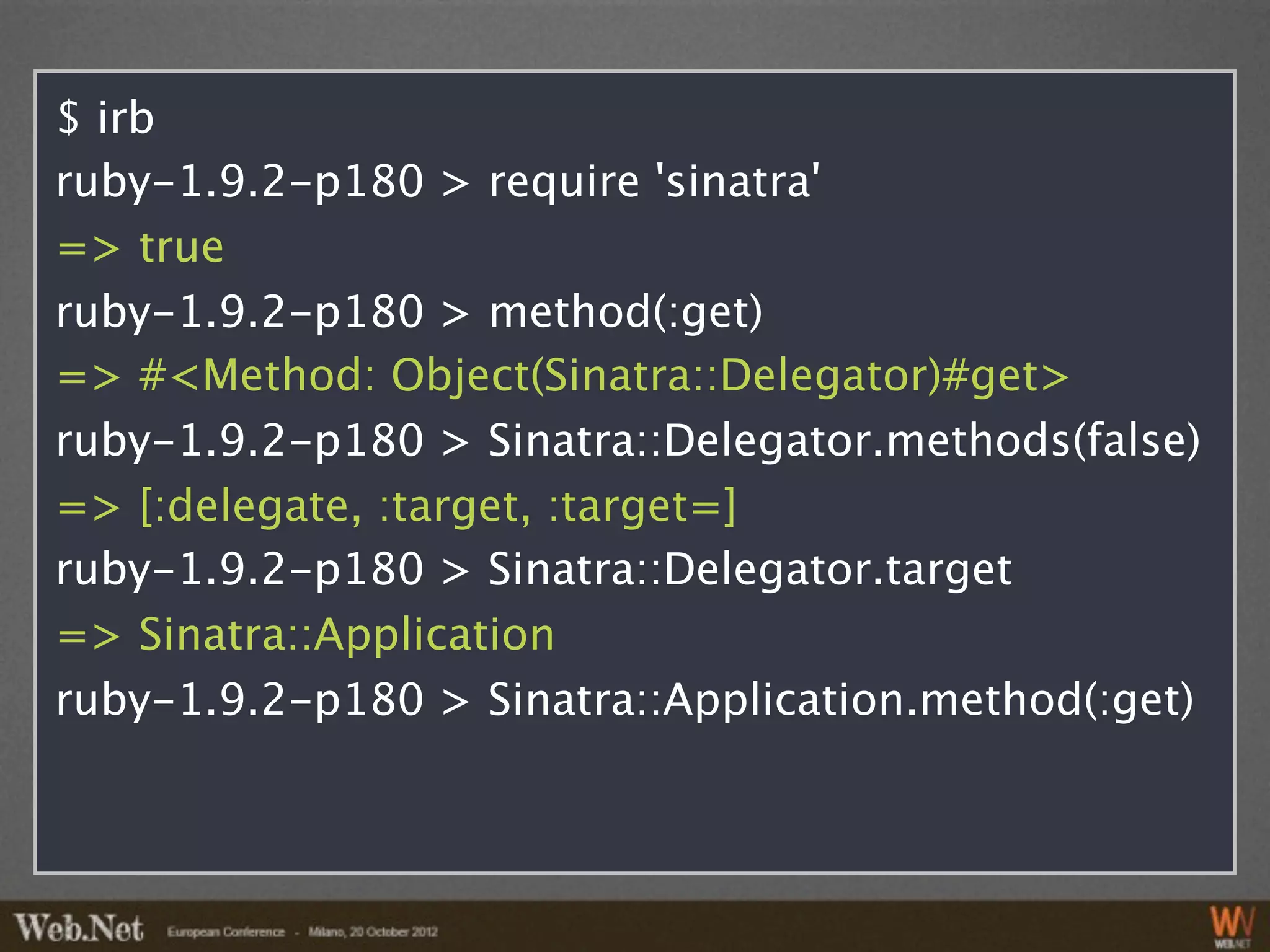1270x952 pixels.
Task: Click the 'method(:get)' prompt line
Action: pos(409,312)
